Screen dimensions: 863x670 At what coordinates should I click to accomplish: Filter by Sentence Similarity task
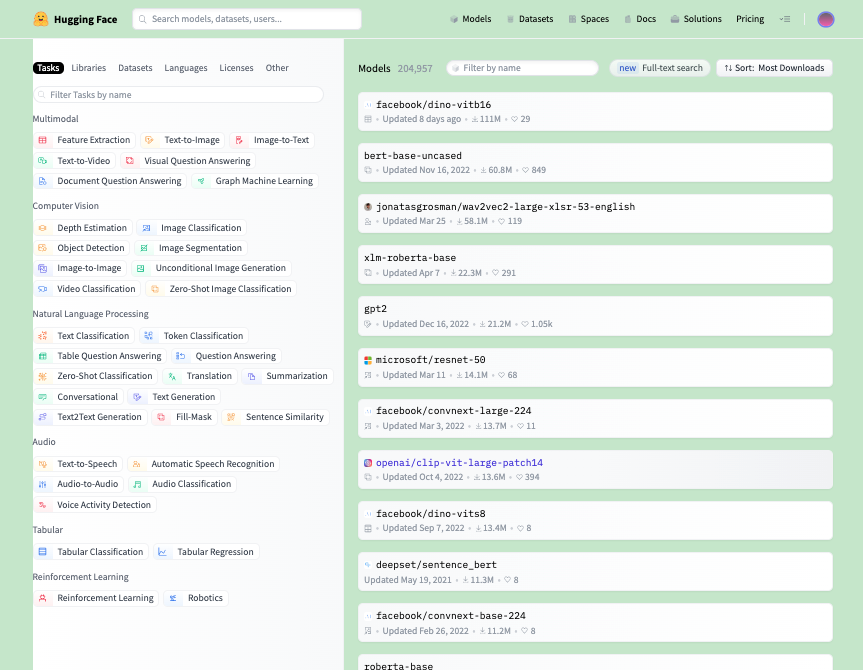pos(275,417)
